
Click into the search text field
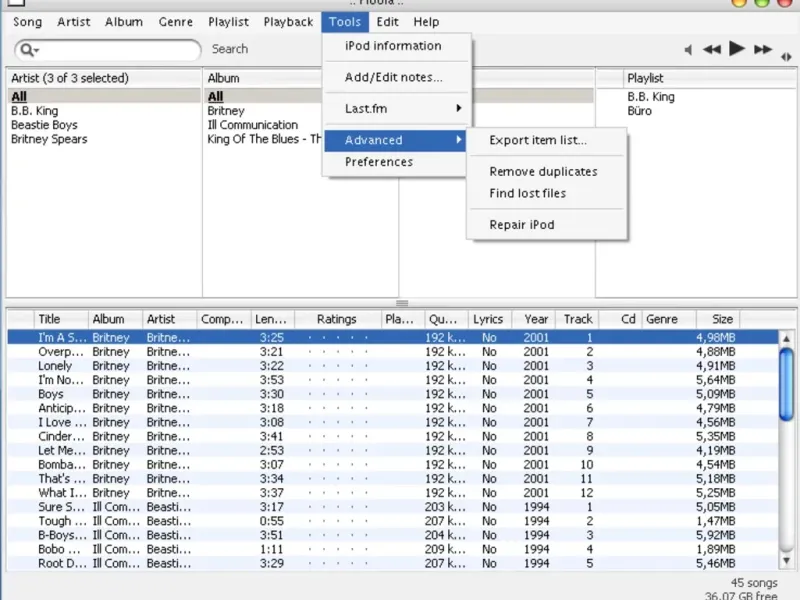118,50
